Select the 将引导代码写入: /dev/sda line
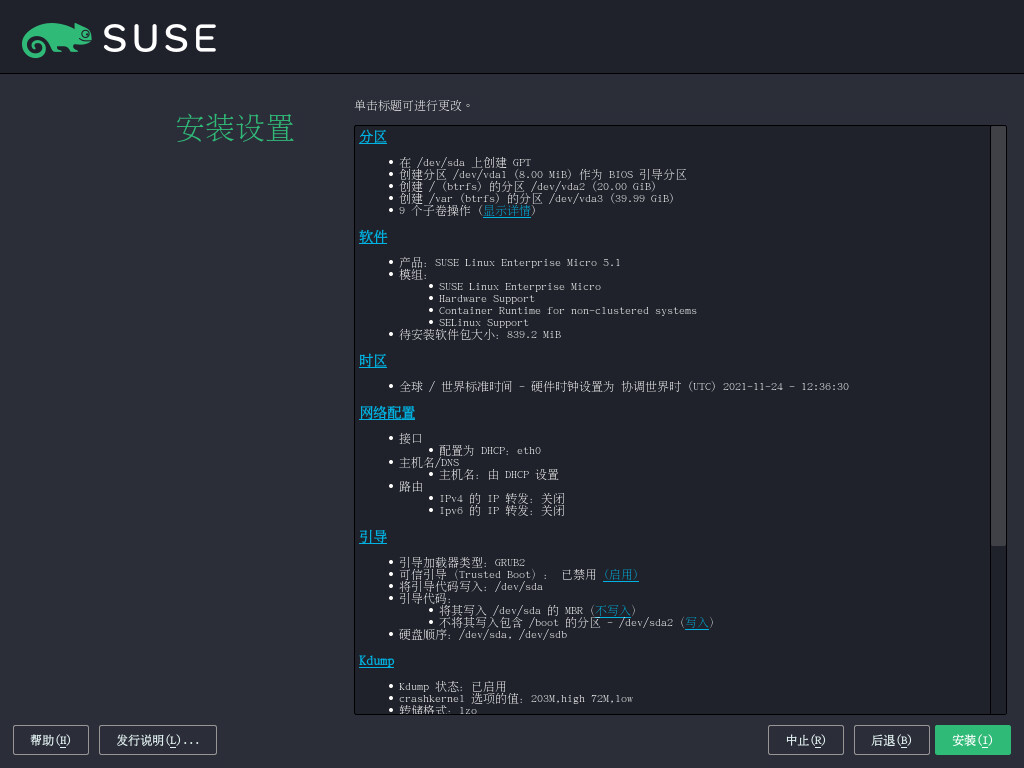The width and height of the screenshot is (1024, 768). point(471,586)
